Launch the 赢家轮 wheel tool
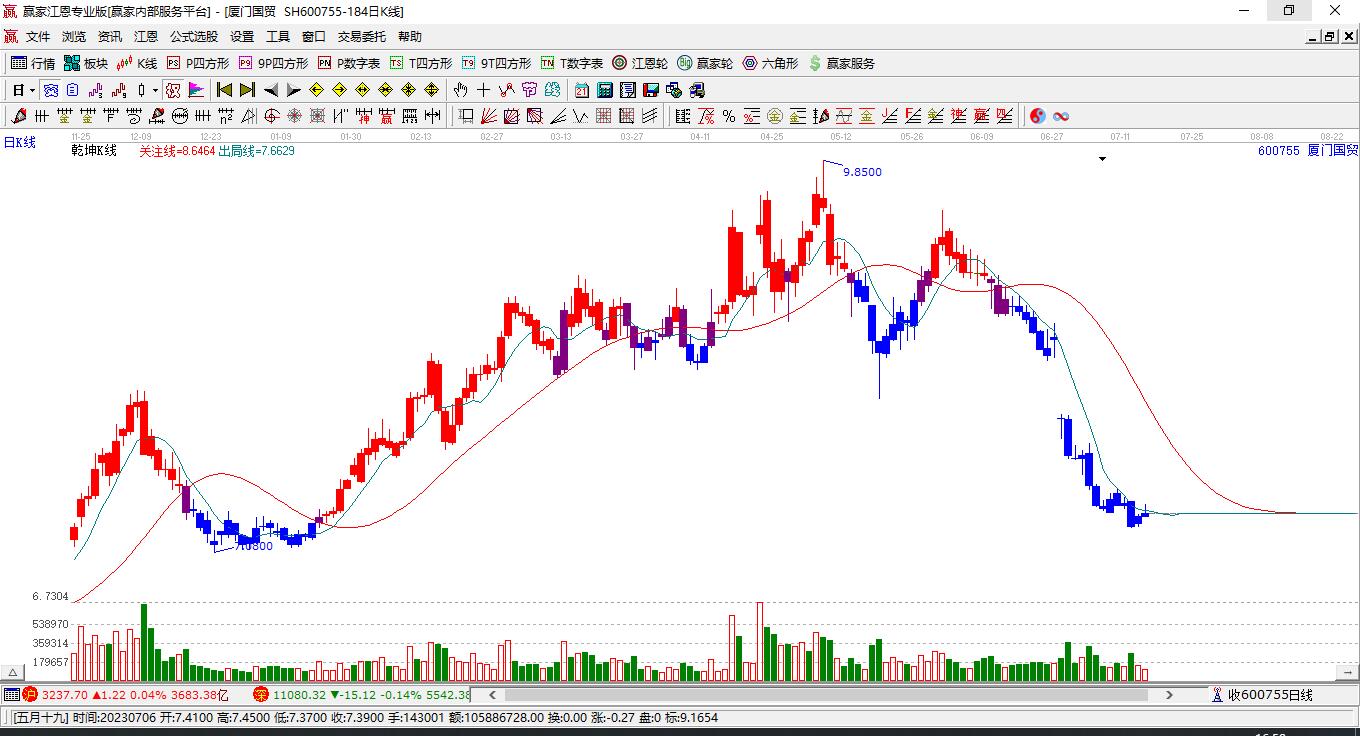 pyautogui.click(x=705, y=63)
